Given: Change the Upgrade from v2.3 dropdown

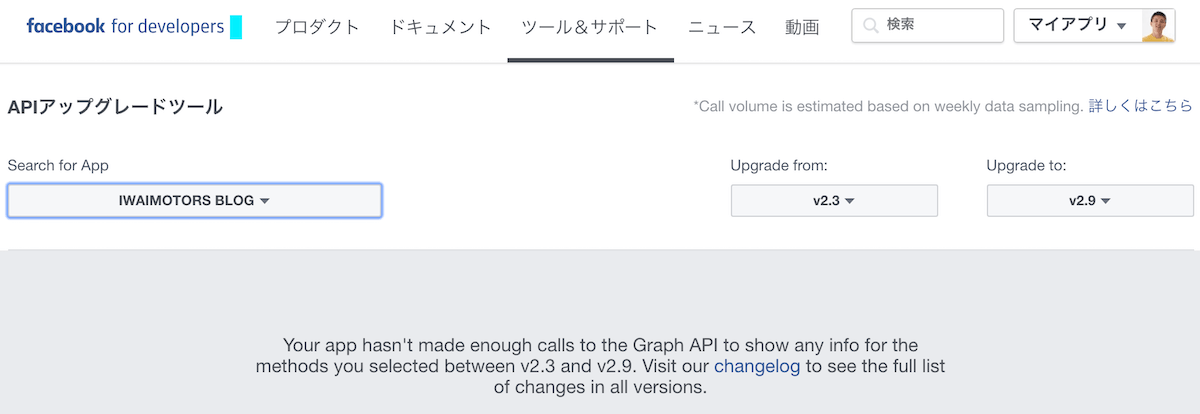Looking at the screenshot, I should 834,200.
